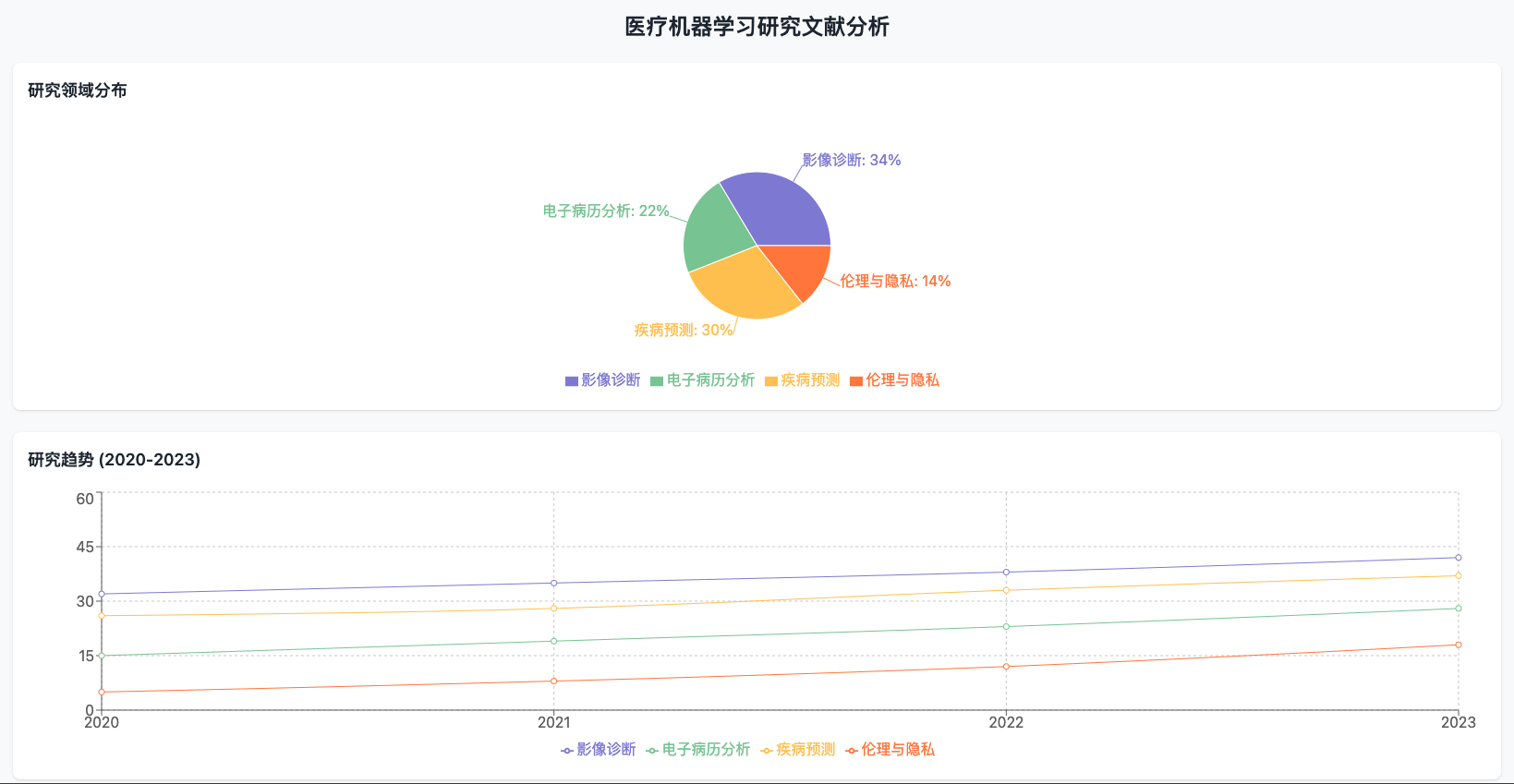Toggle 电子病历分析 in the pie chart legend
1514x784 pixels.
tap(703, 380)
